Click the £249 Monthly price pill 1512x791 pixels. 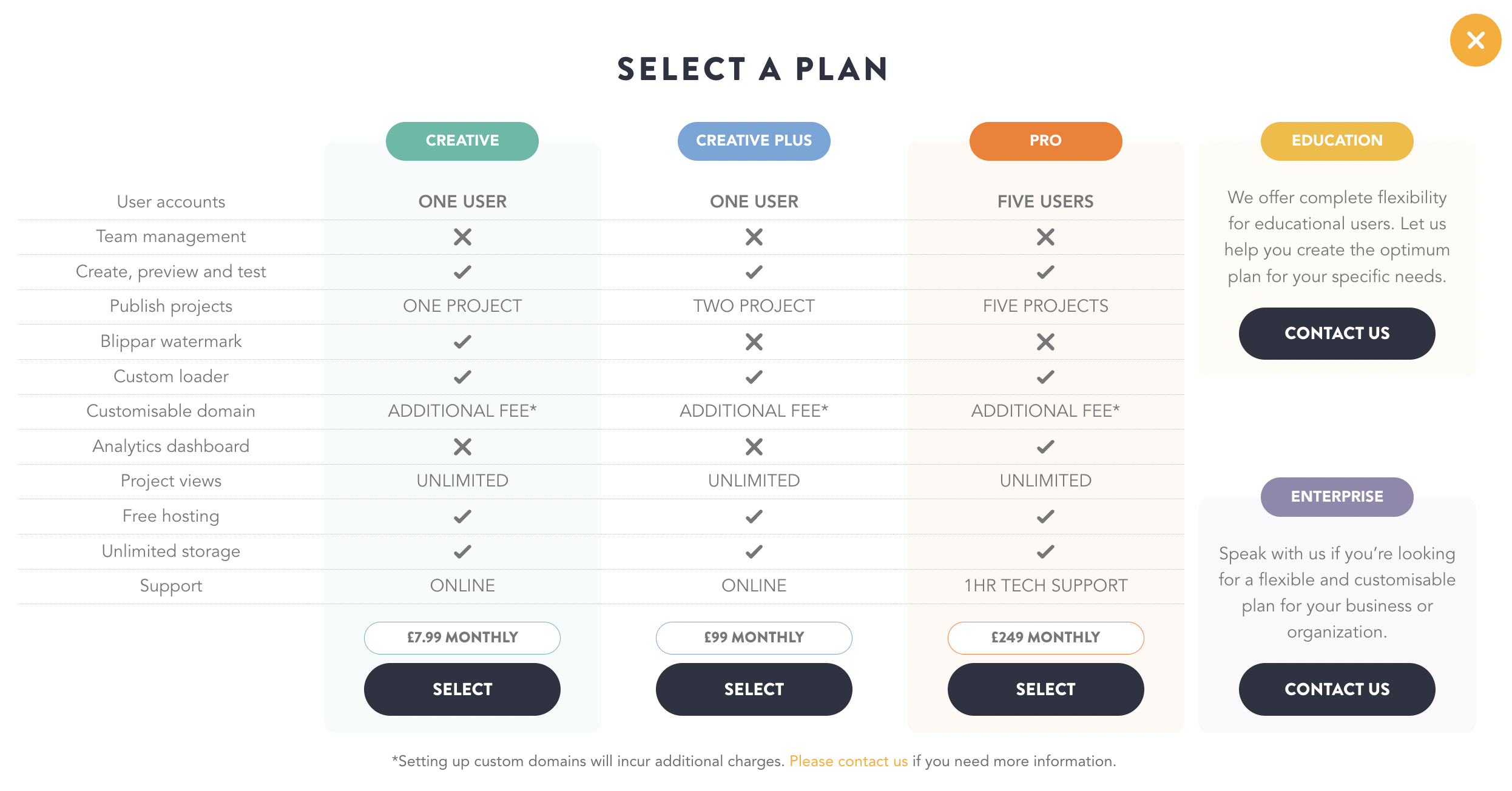[x=1045, y=638]
